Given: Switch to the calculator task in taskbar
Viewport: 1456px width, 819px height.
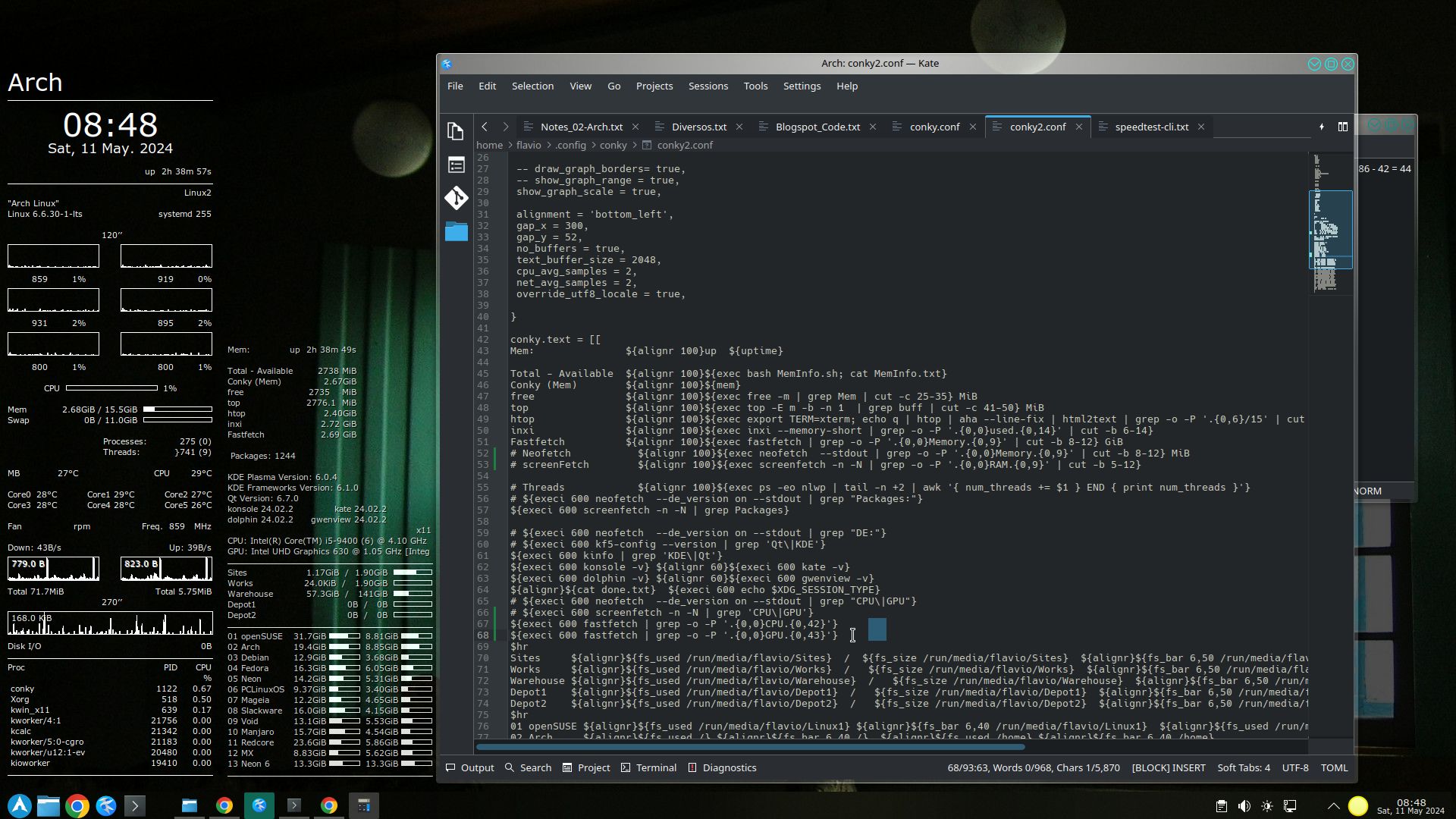Looking at the screenshot, I should click(x=364, y=805).
